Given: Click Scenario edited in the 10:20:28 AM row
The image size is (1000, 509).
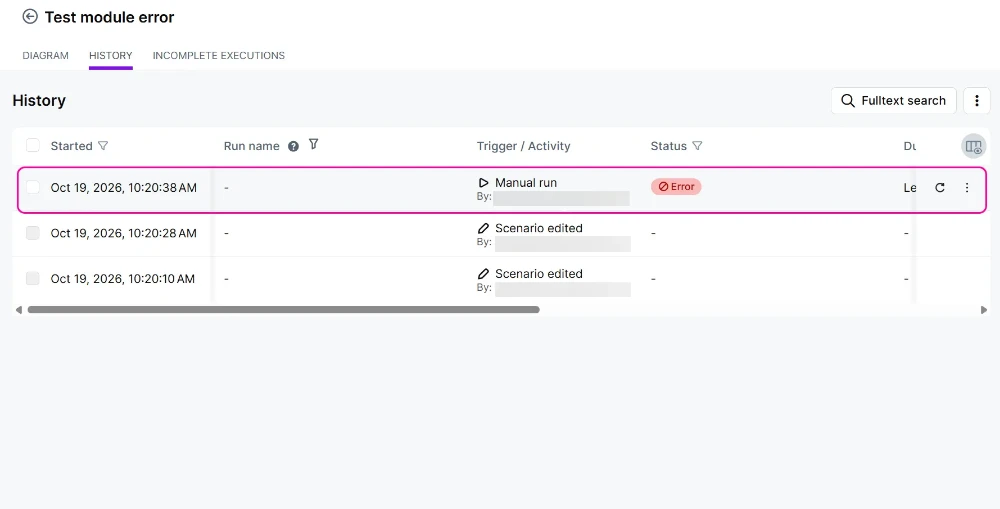Looking at the screenshot, I should [539, 228].
